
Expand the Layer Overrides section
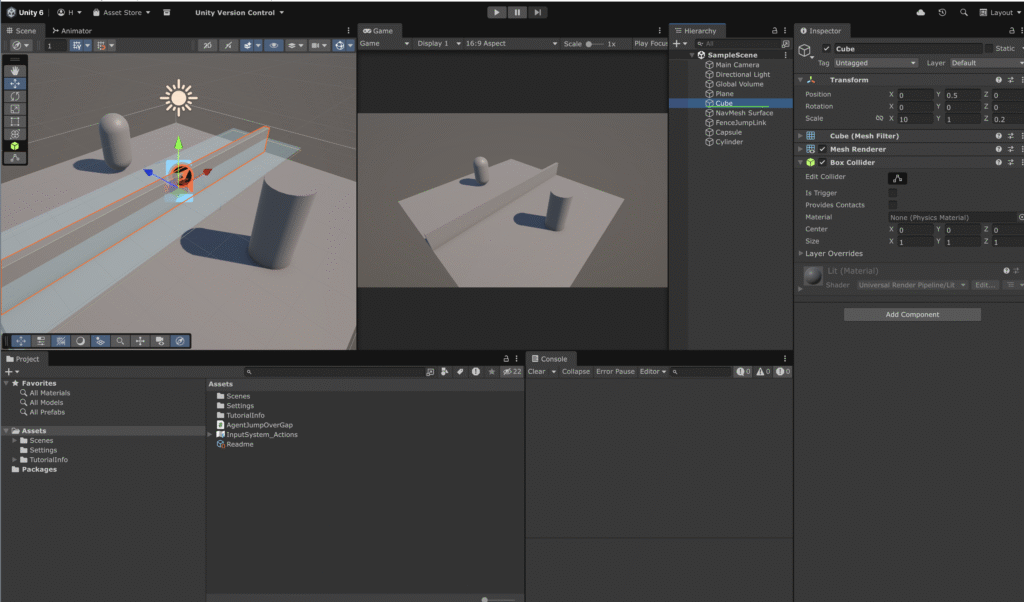(x=834, y=253)
